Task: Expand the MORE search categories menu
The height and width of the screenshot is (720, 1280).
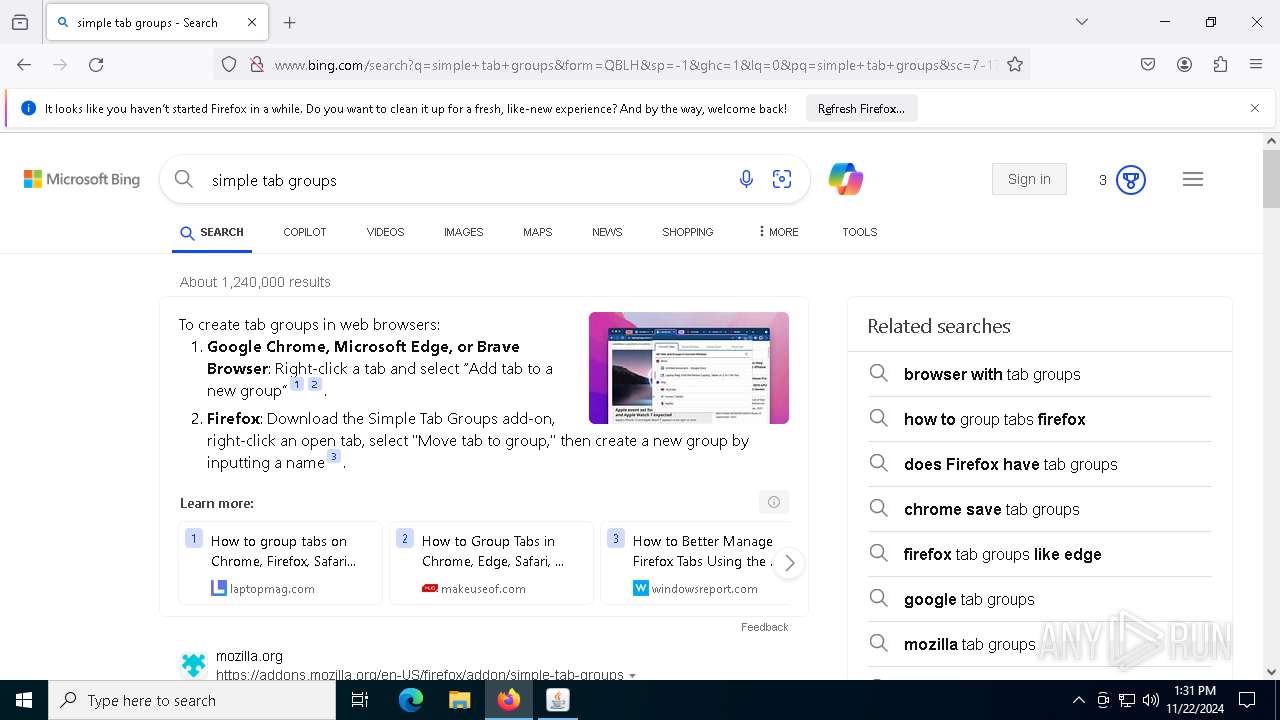Action: pos(778,232)
